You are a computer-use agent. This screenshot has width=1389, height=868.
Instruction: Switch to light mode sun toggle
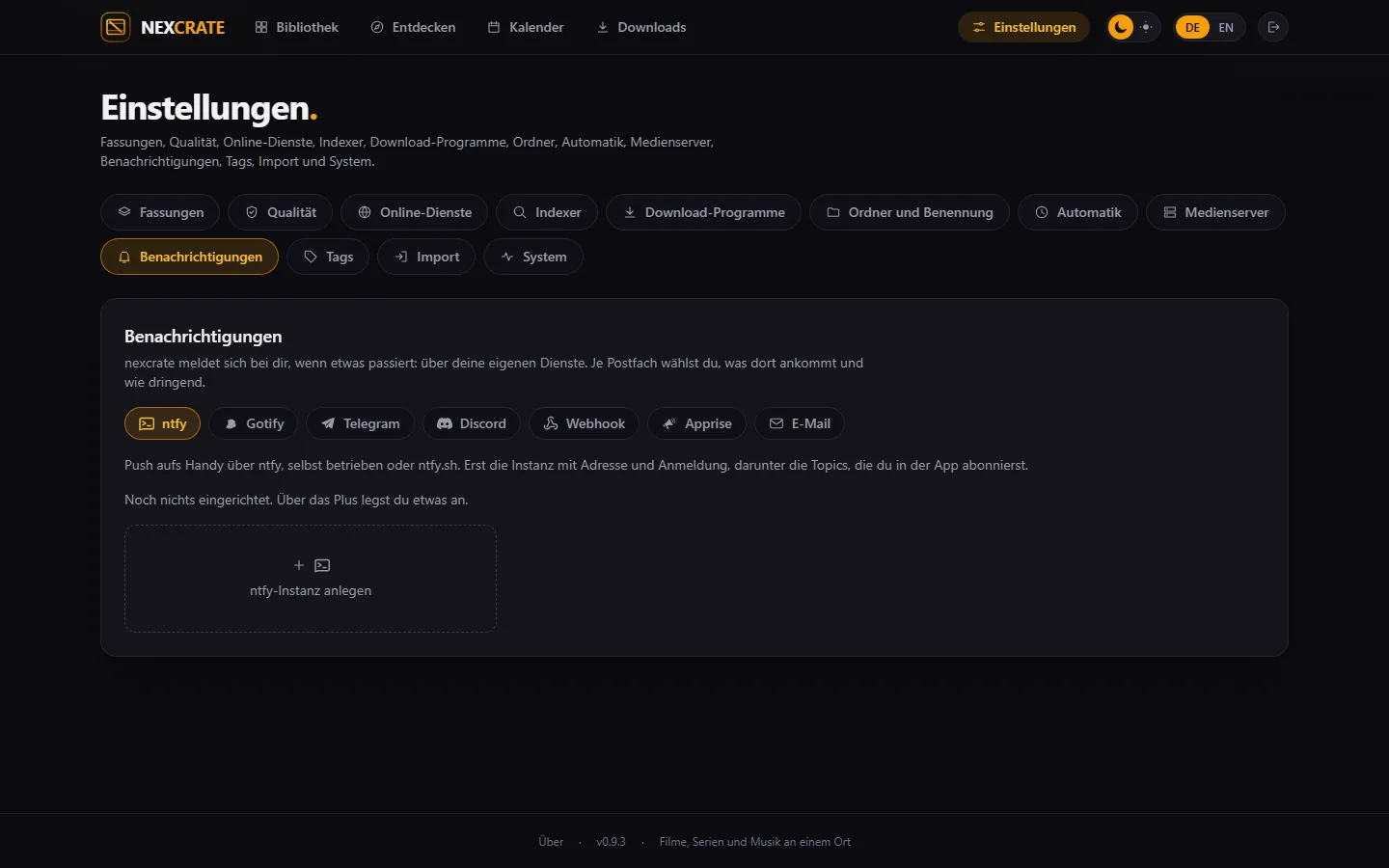1146,27
